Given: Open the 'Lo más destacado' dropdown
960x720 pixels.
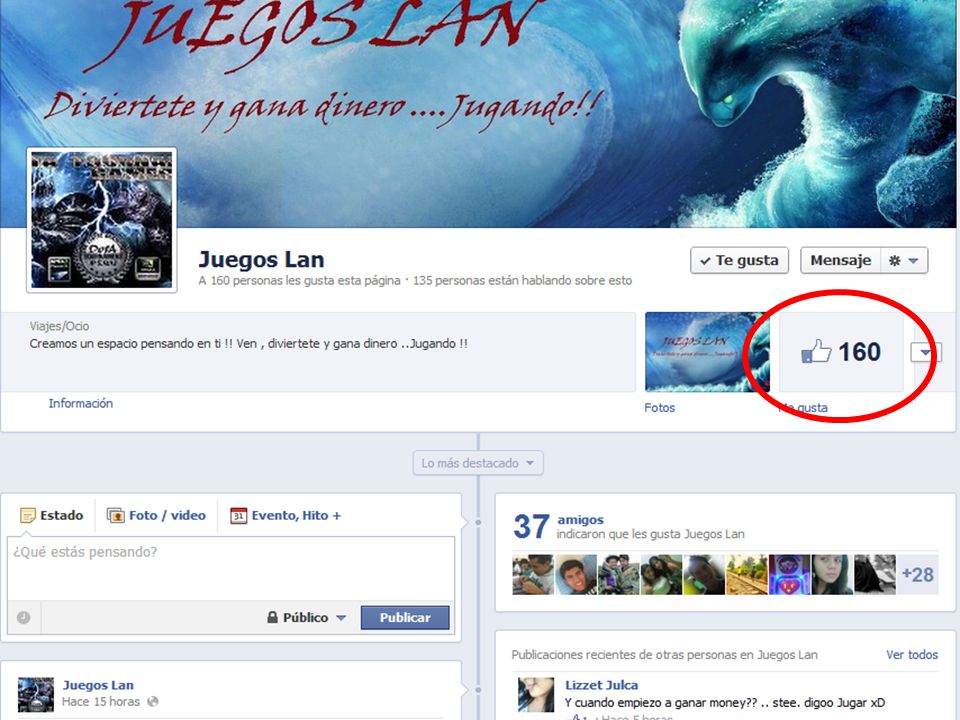Looking at the screenshot, I should coord(478,463).
